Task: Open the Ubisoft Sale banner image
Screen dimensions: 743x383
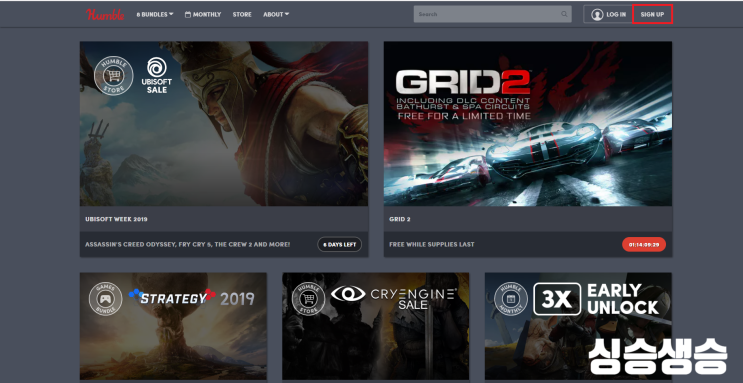Action: pyautogui.click(x=224, y=124)
